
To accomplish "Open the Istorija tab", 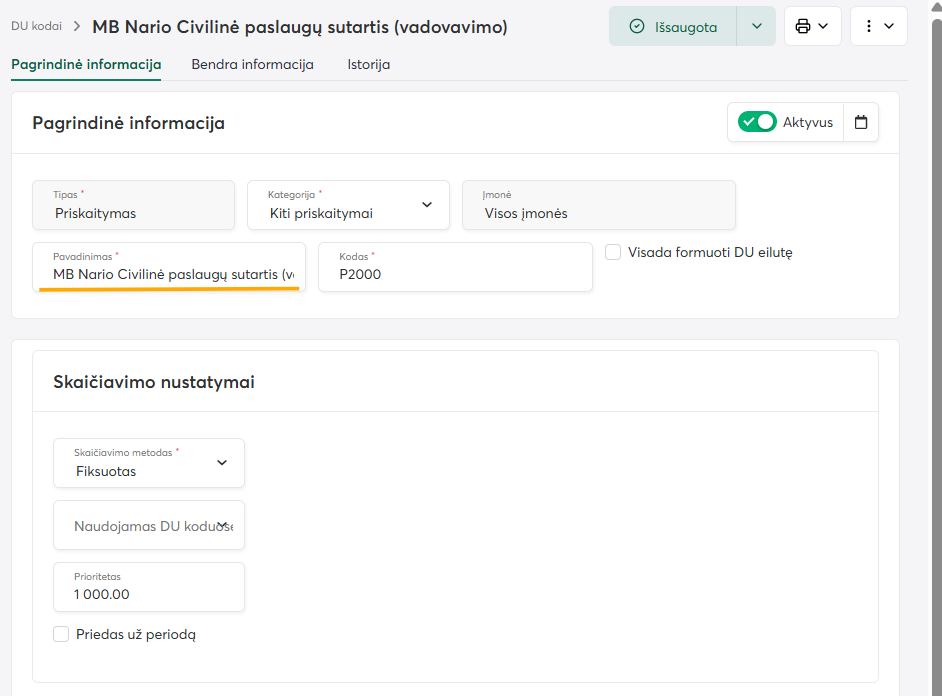I will (x=368, y=64).
